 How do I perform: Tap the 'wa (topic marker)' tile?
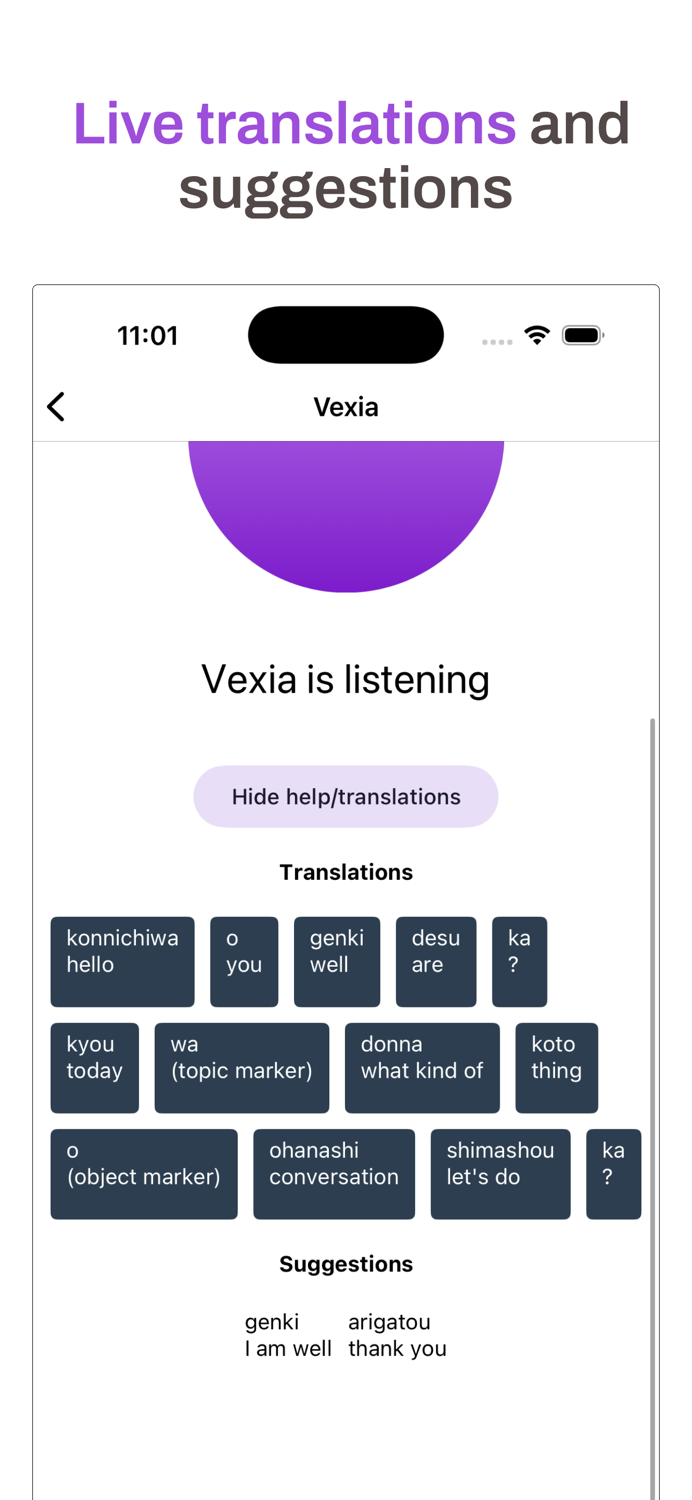pyautogui.click(x=241, y=1067)
